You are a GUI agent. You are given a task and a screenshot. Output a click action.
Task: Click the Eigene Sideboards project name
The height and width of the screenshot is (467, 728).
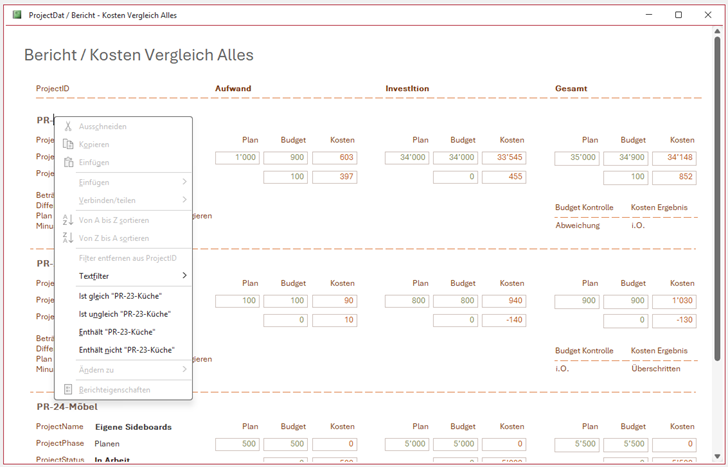(x=133, y=427)
